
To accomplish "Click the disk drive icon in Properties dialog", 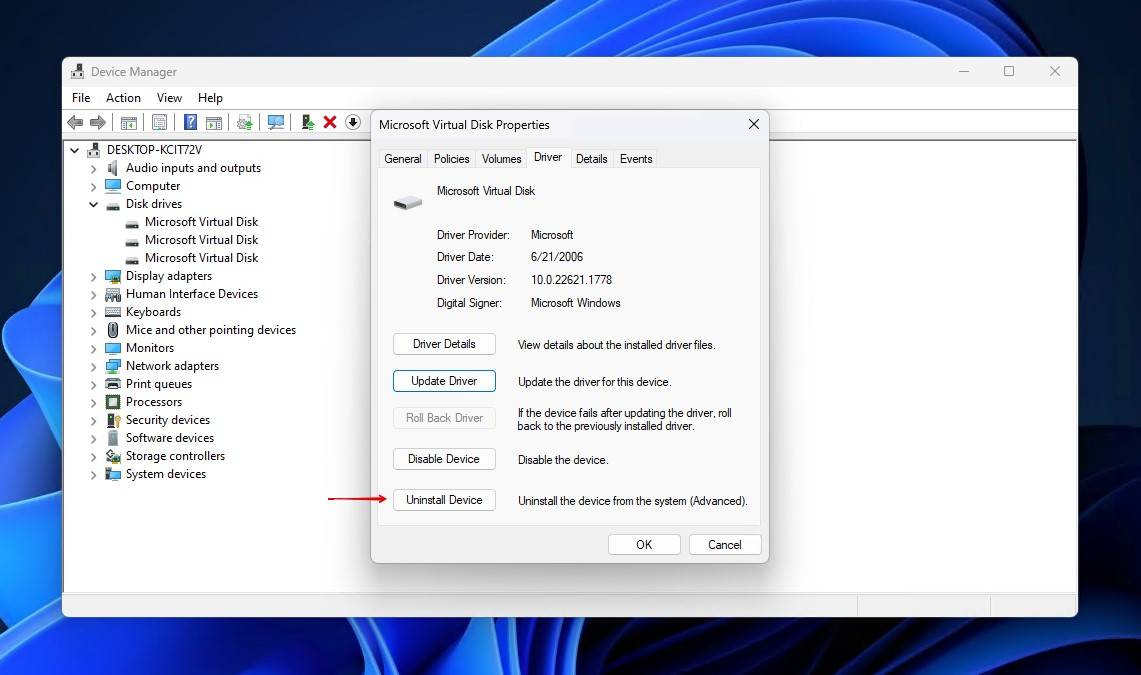I will [x=408, y=201].
